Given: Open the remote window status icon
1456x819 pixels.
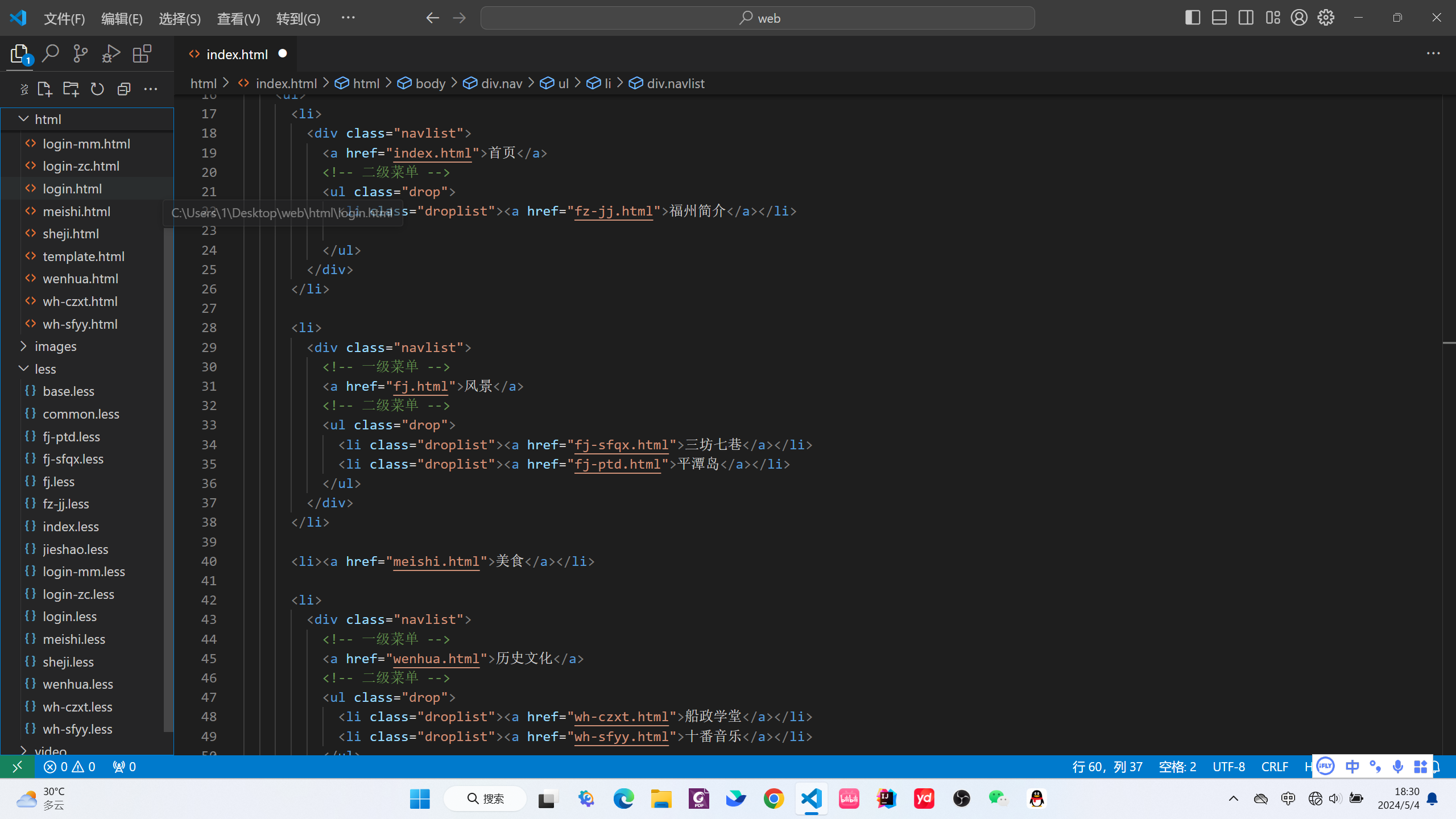Looking at the screenshot, I should click(x=17, y=767).
